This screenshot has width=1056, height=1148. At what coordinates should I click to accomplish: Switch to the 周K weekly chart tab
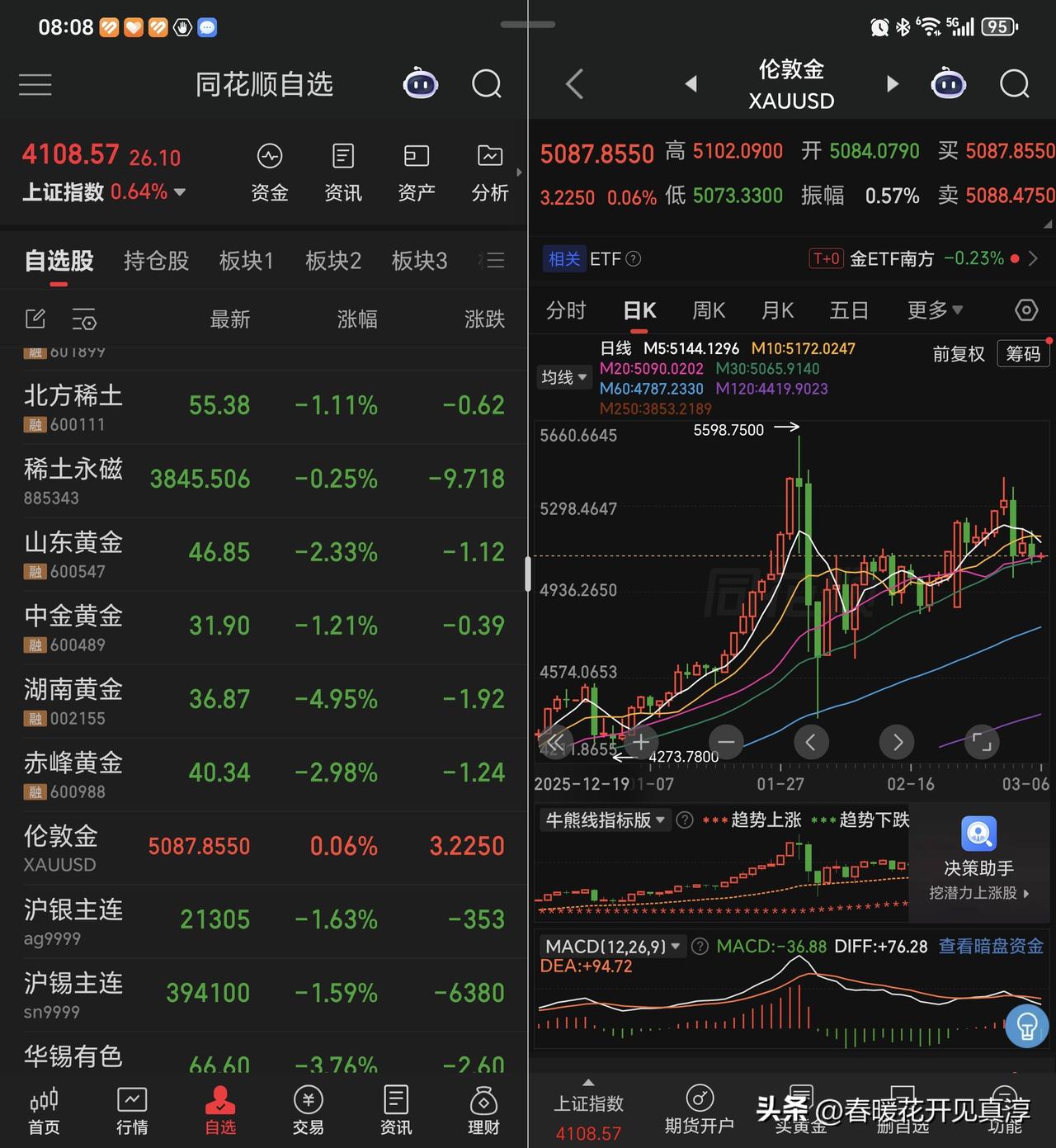[x=708, y=309]
